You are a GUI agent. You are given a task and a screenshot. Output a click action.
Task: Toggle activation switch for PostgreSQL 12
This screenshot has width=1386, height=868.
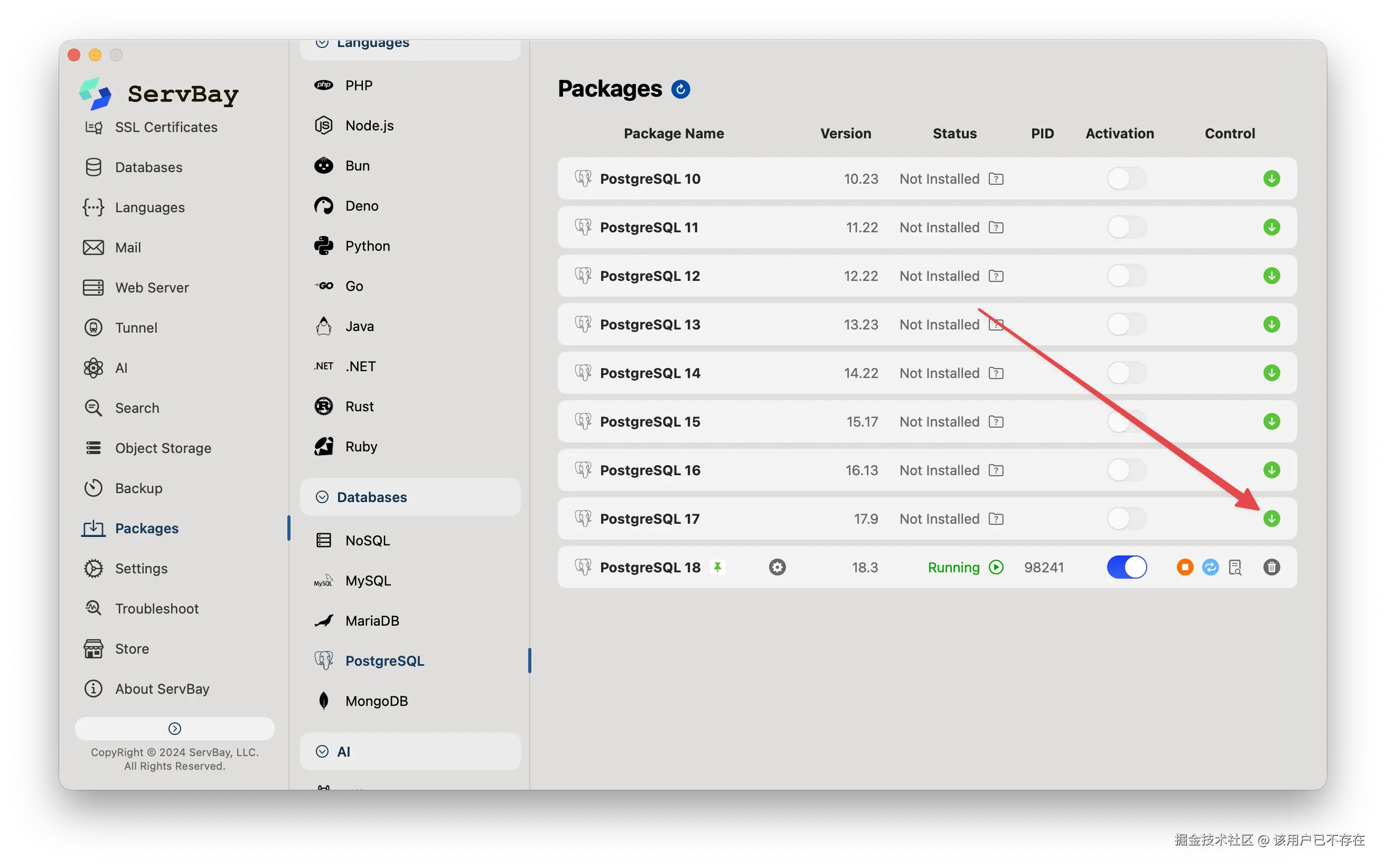(x=1126, y=276)
